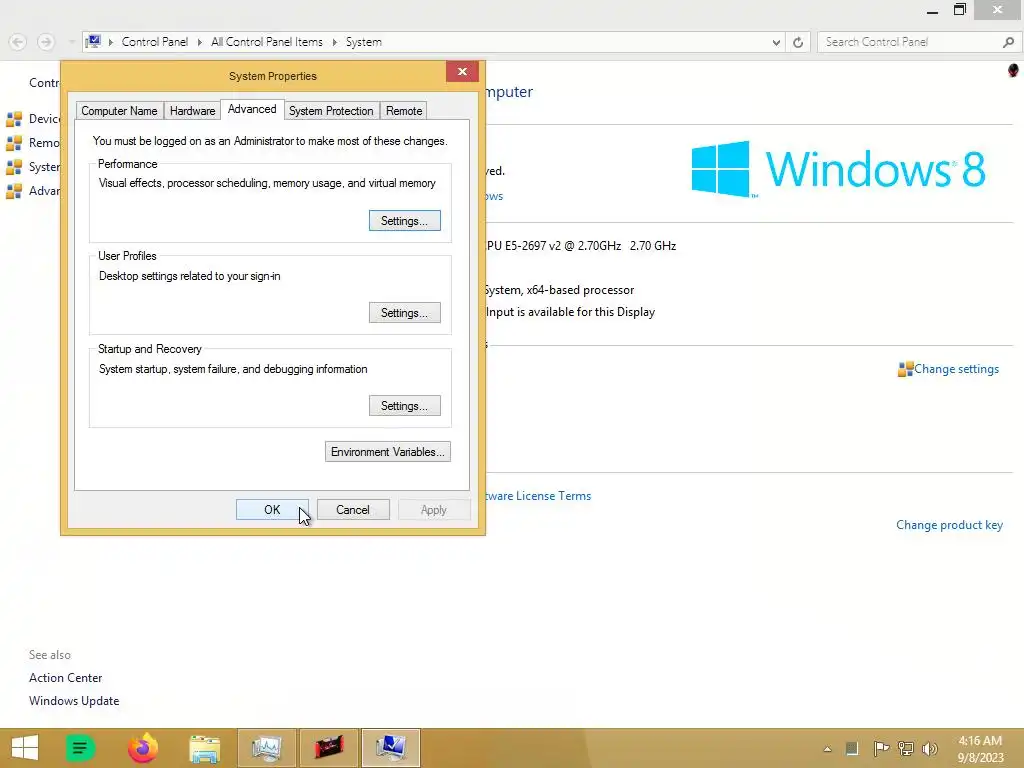Click the computer icon in address bar
The width and height of the screenshot is (1024, 768).
click(x=93, y=42)
